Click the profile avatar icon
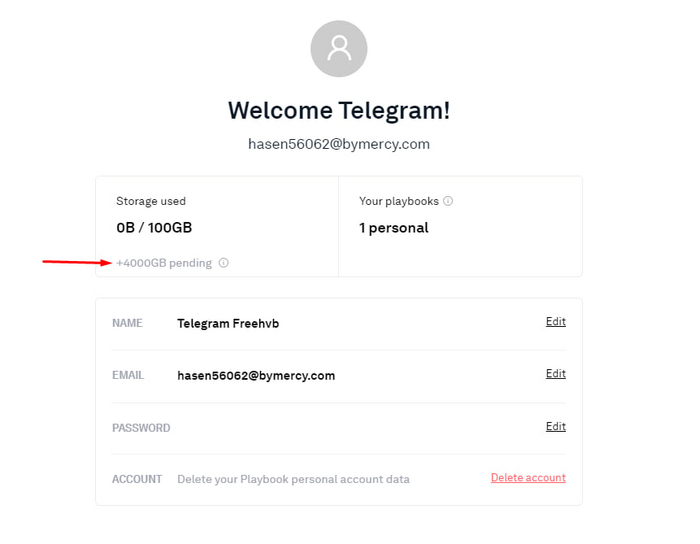 [x=339, y=48]
